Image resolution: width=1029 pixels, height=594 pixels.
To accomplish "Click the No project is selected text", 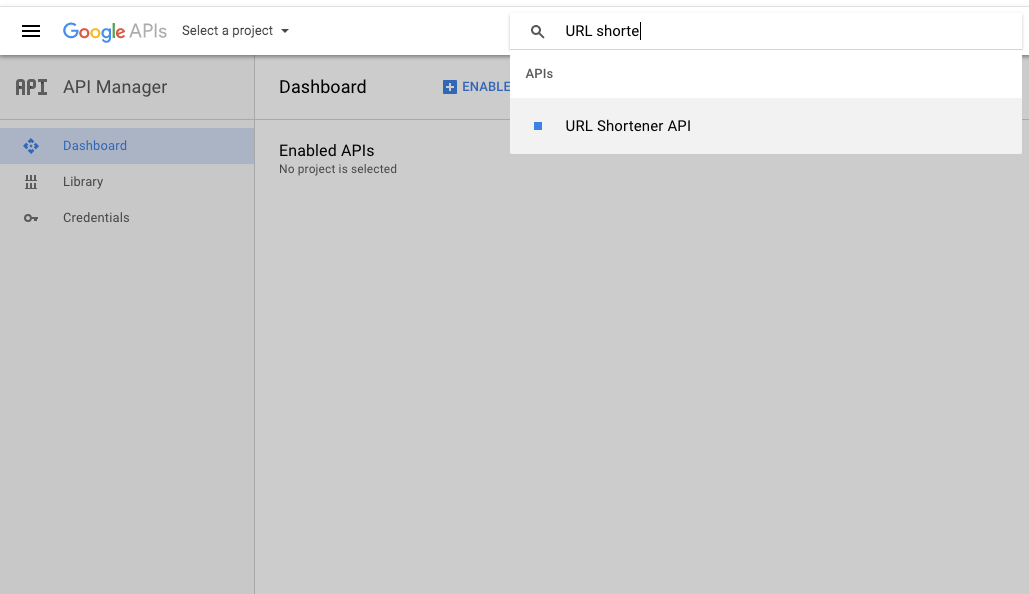I will point(337,169).
